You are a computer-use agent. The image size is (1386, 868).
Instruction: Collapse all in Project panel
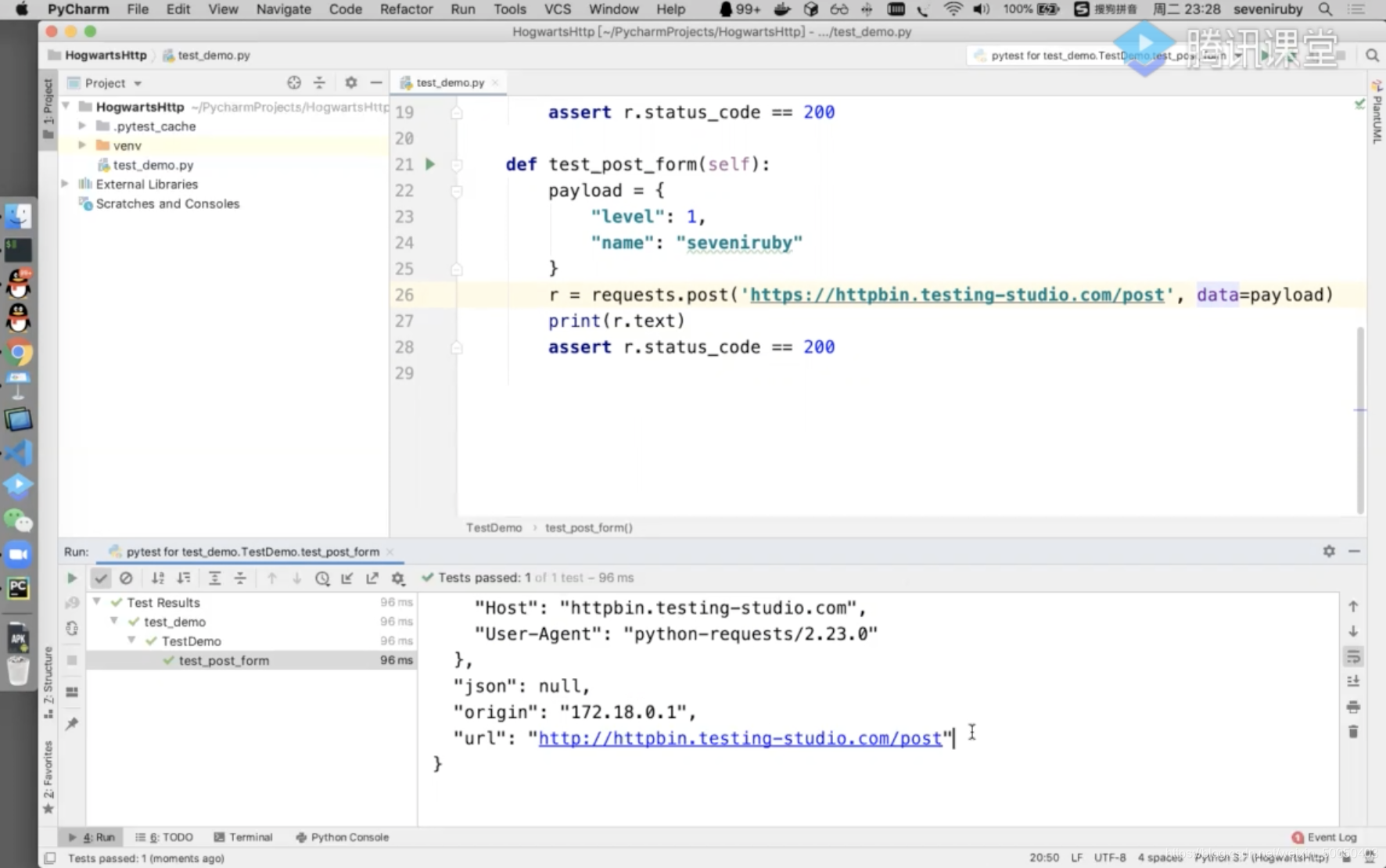tap(319, 83)
